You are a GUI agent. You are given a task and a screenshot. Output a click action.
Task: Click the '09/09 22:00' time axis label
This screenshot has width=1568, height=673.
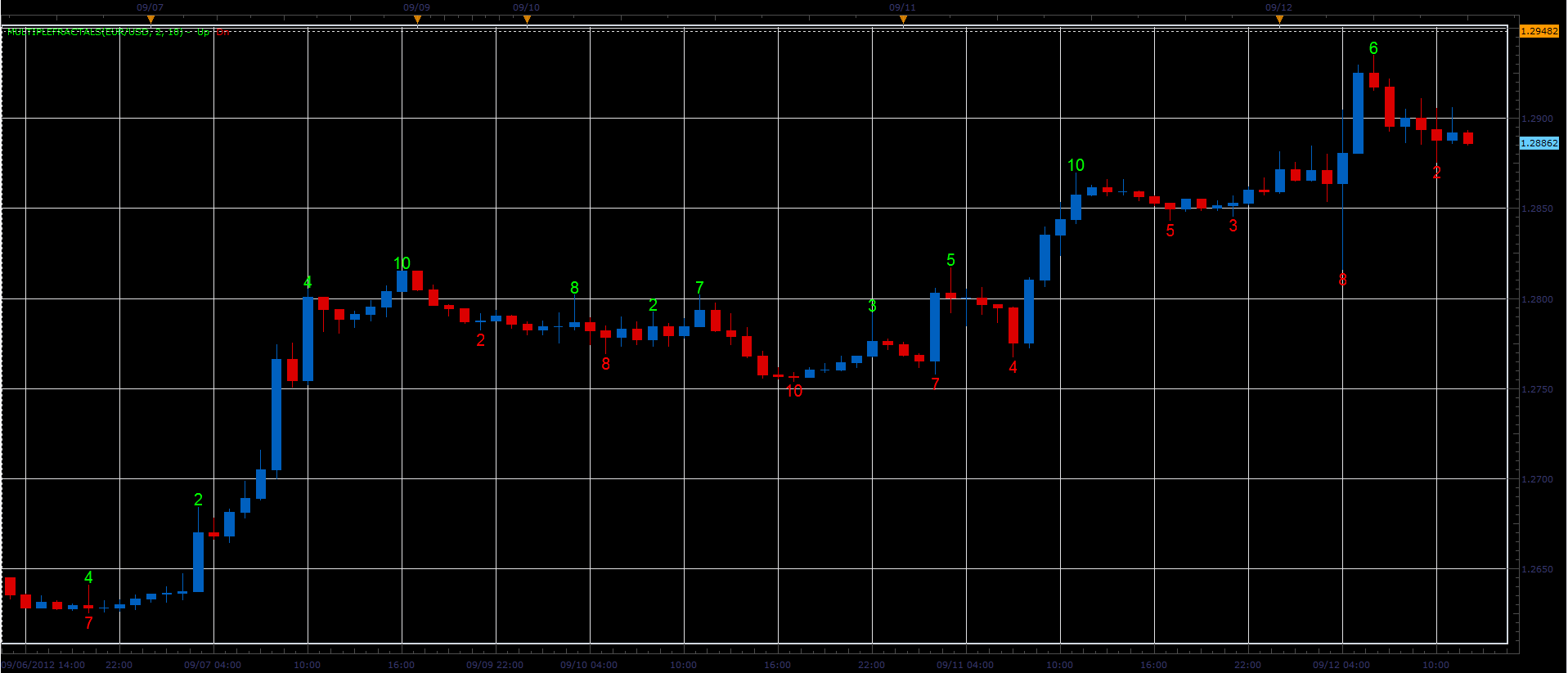495,665
